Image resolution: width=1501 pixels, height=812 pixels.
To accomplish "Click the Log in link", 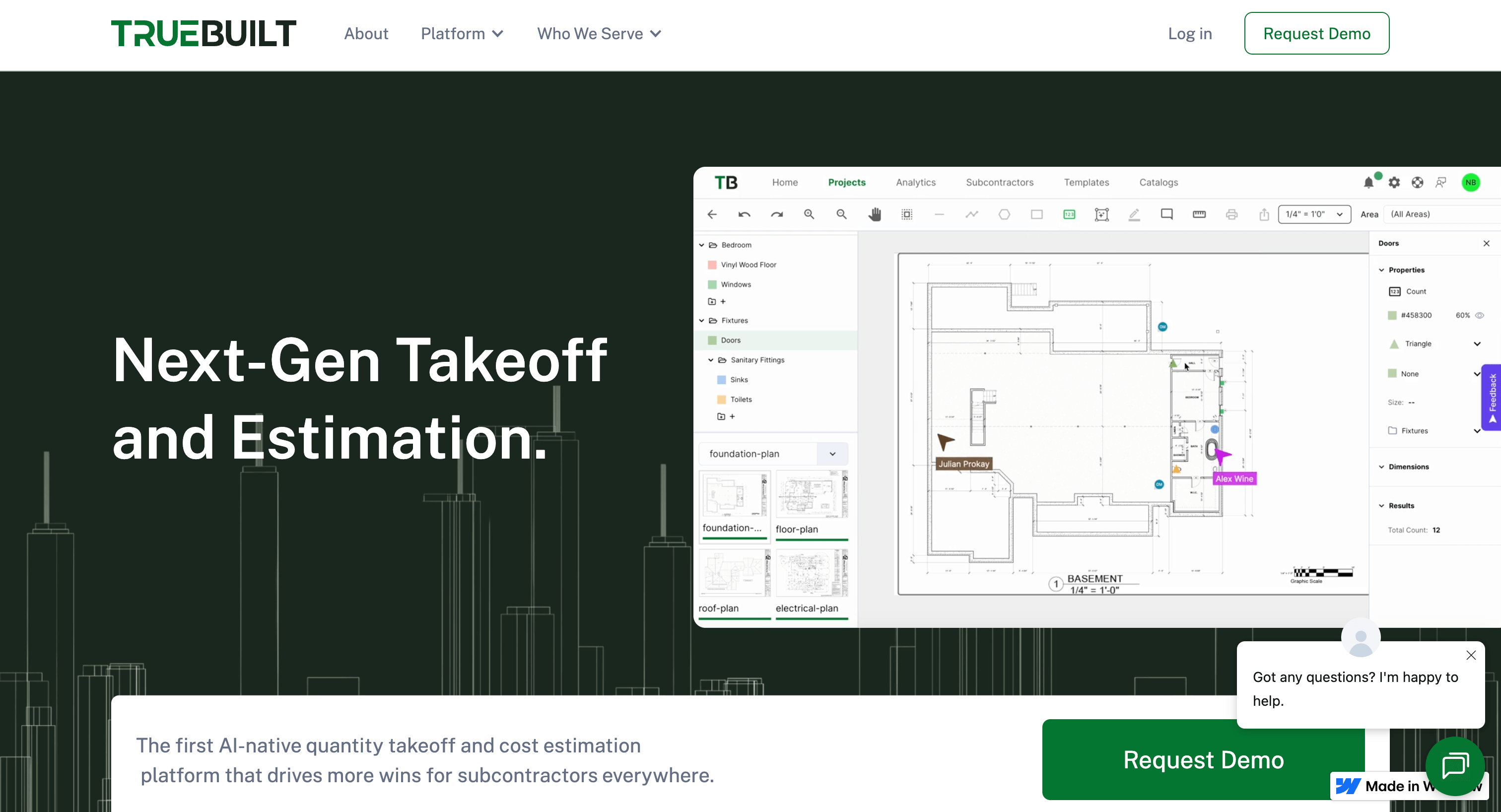I will pos(1189,34).
